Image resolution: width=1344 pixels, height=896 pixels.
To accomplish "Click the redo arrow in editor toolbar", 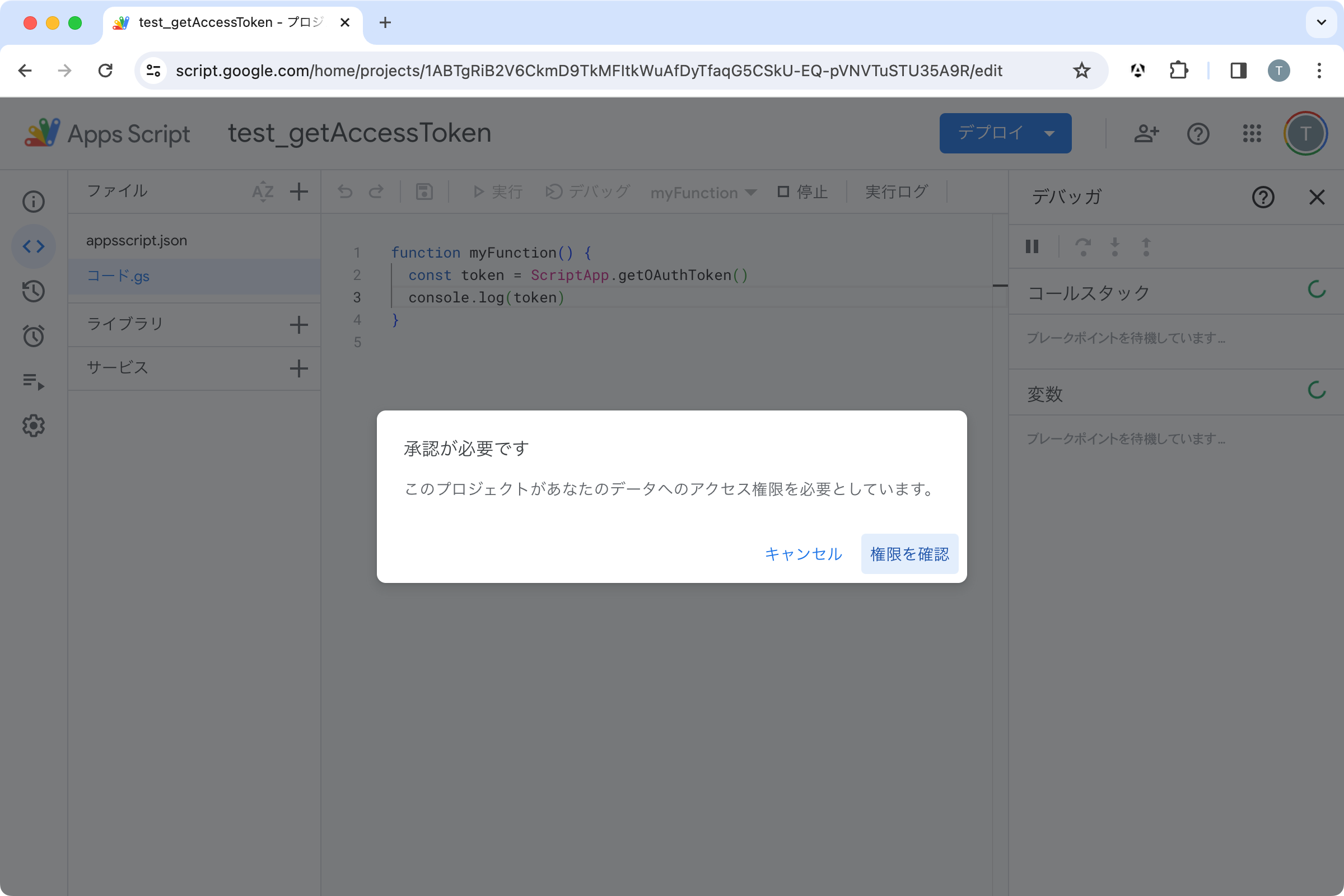I will 376,192.
